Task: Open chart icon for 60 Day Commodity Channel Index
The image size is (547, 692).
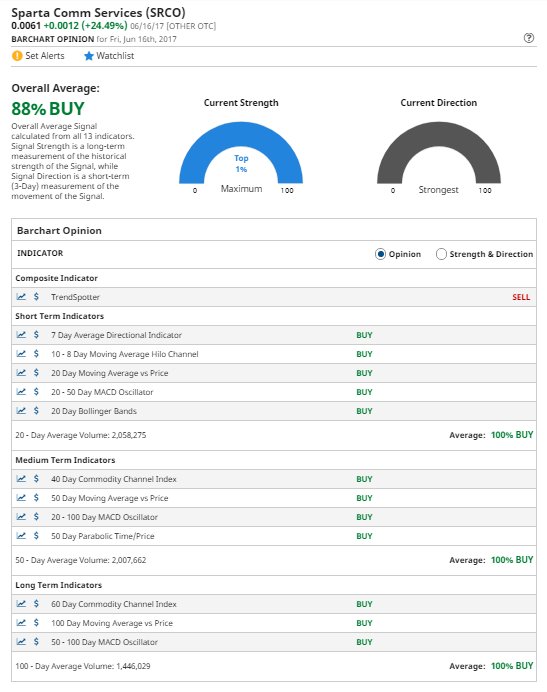Action: [x=21, y=603]
